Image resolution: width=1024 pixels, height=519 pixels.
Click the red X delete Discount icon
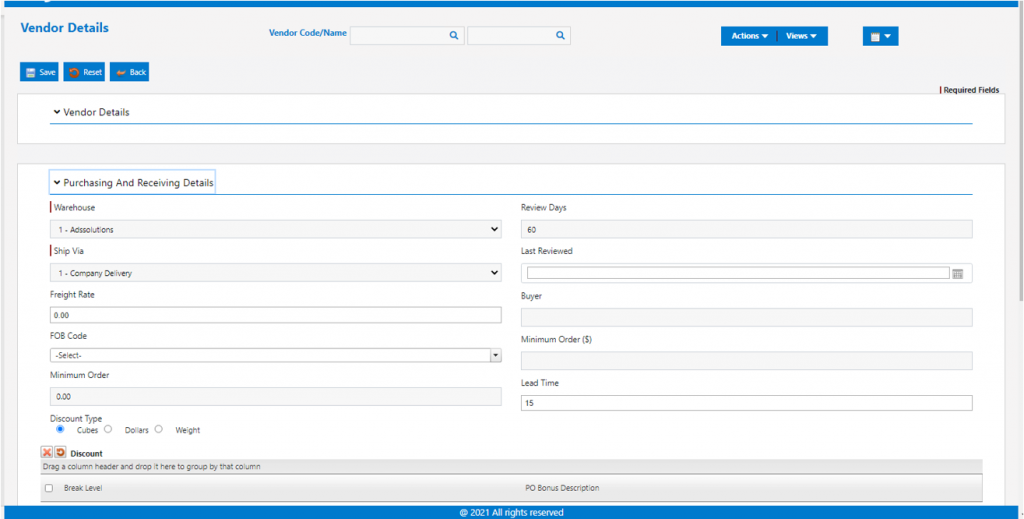click(x=47, y=452)
